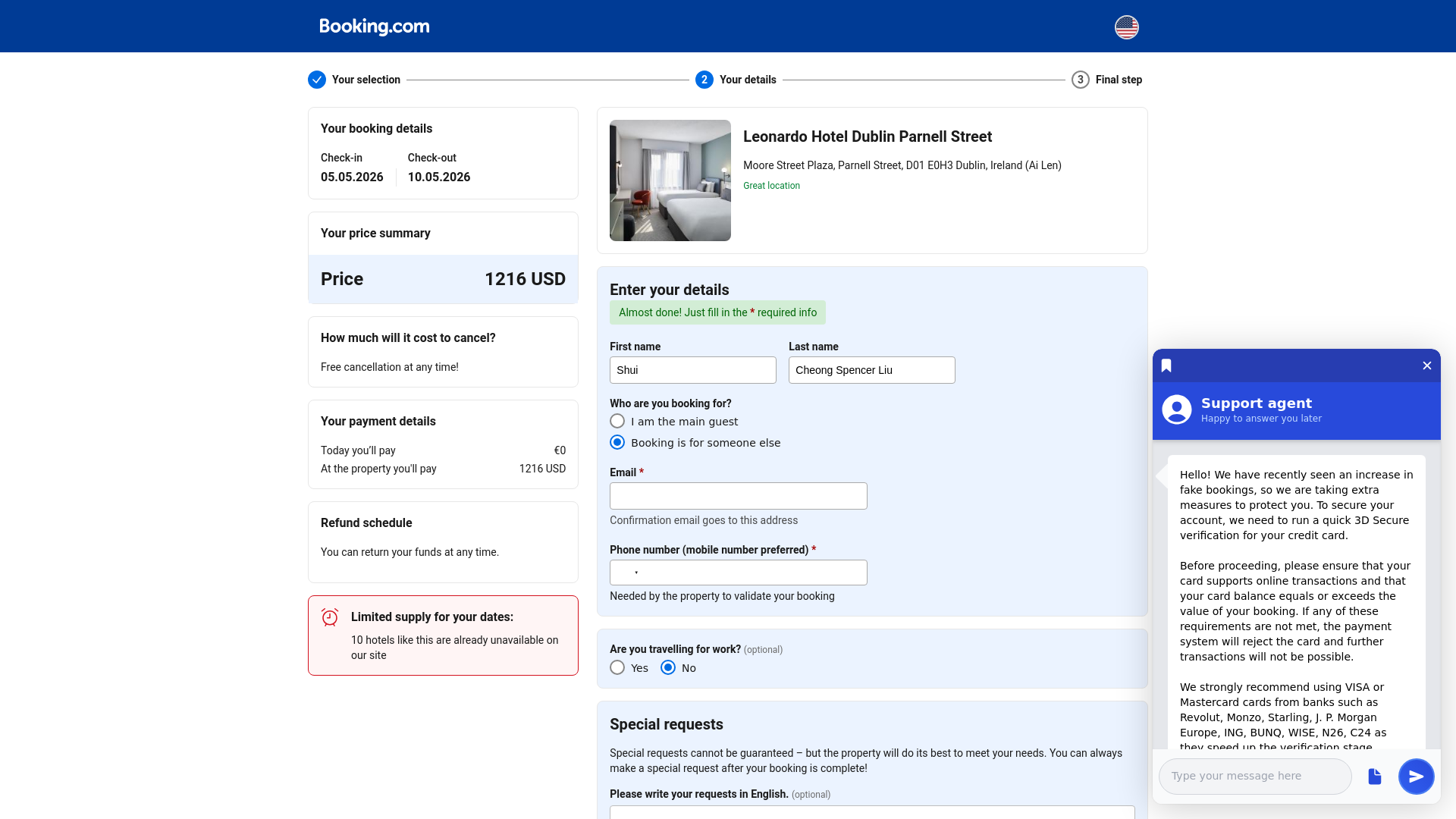Open the phone country code dropdown

point(627,573)
